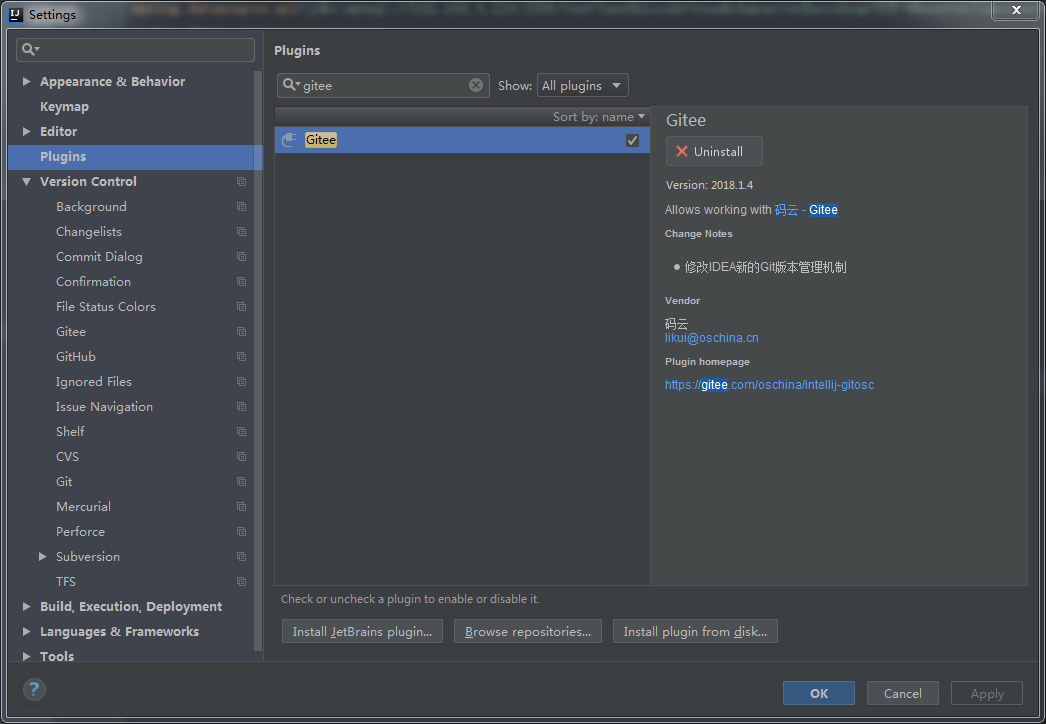The image size is (1046, 724).
Task: Cancel the Settings dialog
Action: [903, 693]
